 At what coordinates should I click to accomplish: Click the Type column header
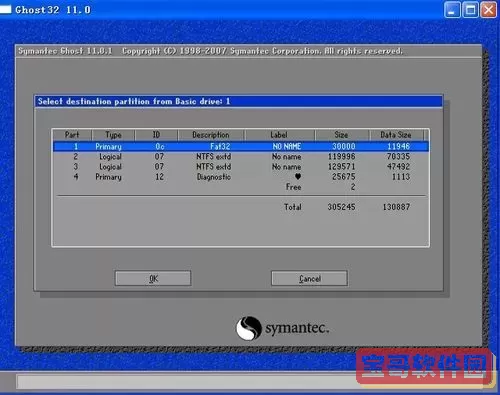[x=113, y=135]
